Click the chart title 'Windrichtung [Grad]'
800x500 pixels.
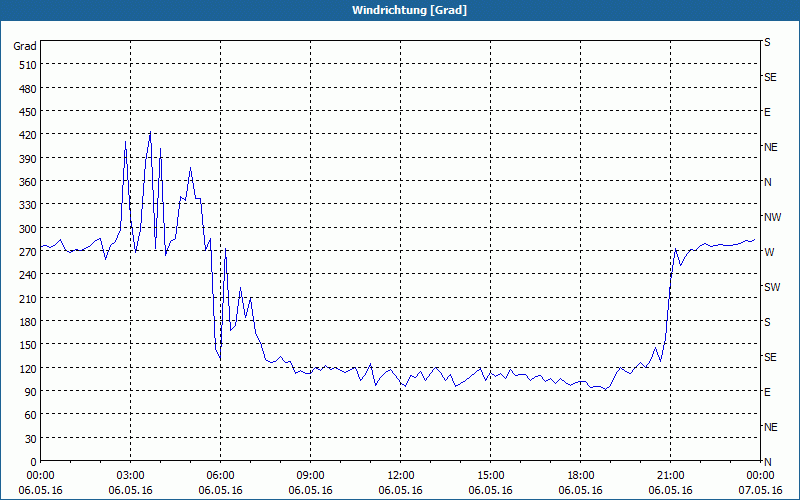point(409,10)
